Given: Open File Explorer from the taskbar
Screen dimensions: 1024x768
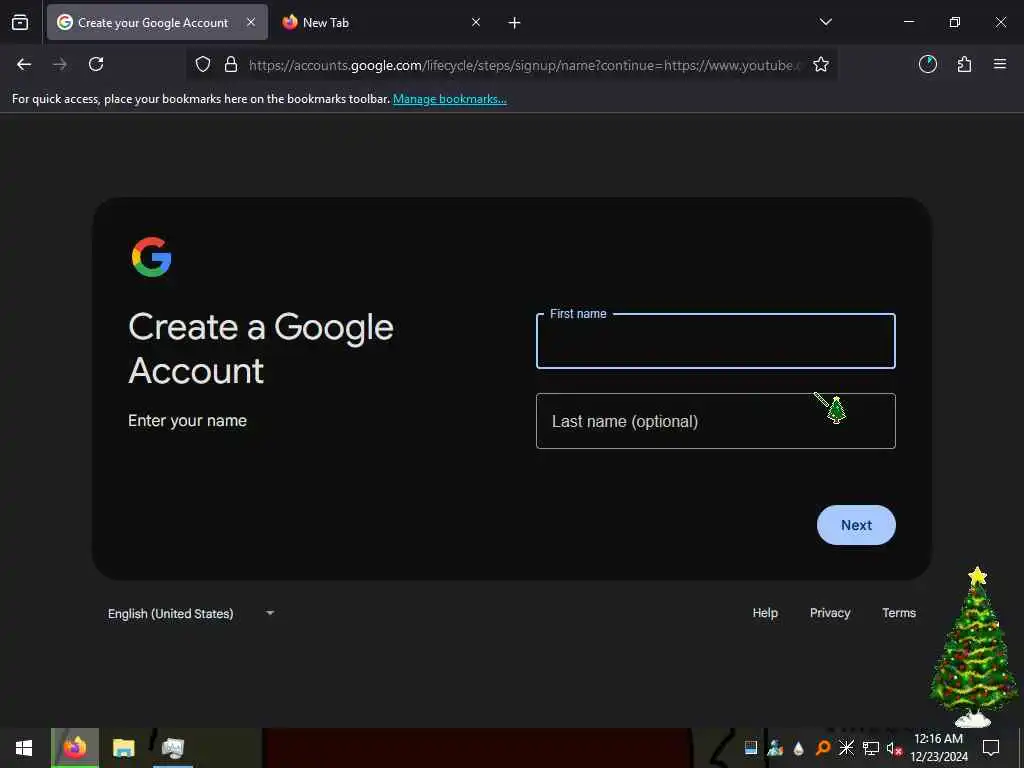Looking at the screenshot, I should (123, 748).
